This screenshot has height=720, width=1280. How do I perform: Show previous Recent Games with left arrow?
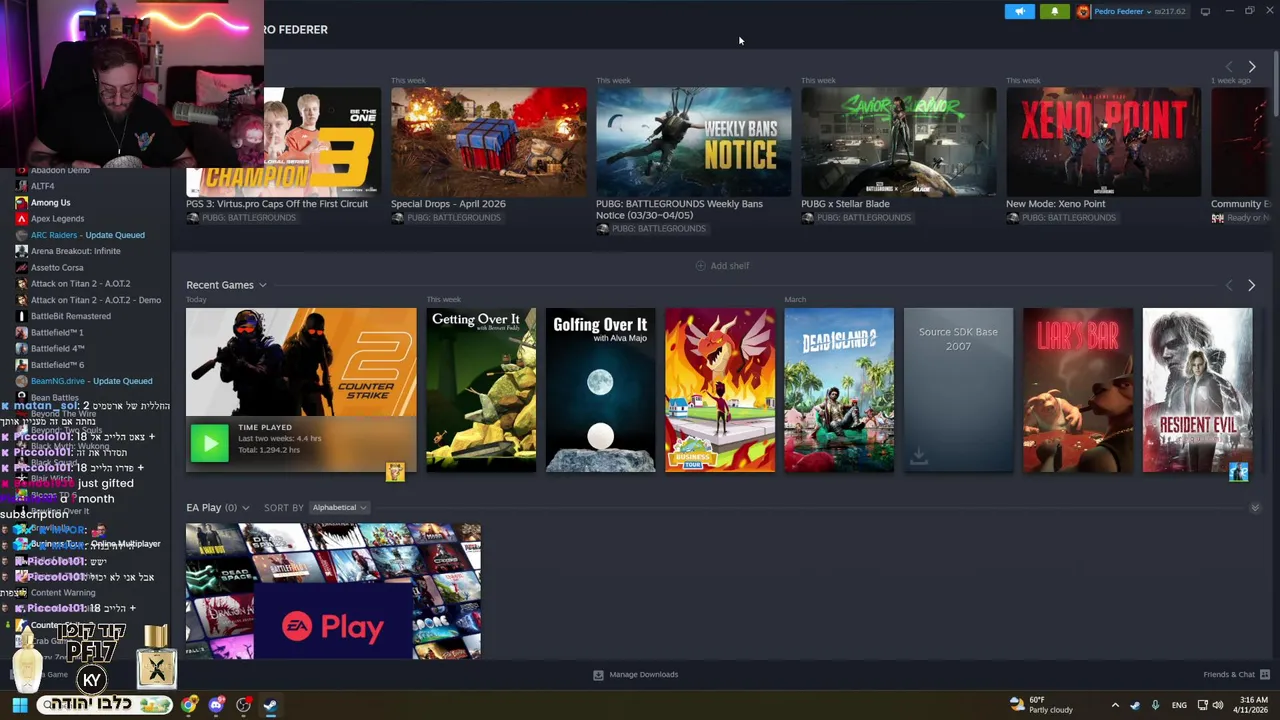pos(1229,286)
